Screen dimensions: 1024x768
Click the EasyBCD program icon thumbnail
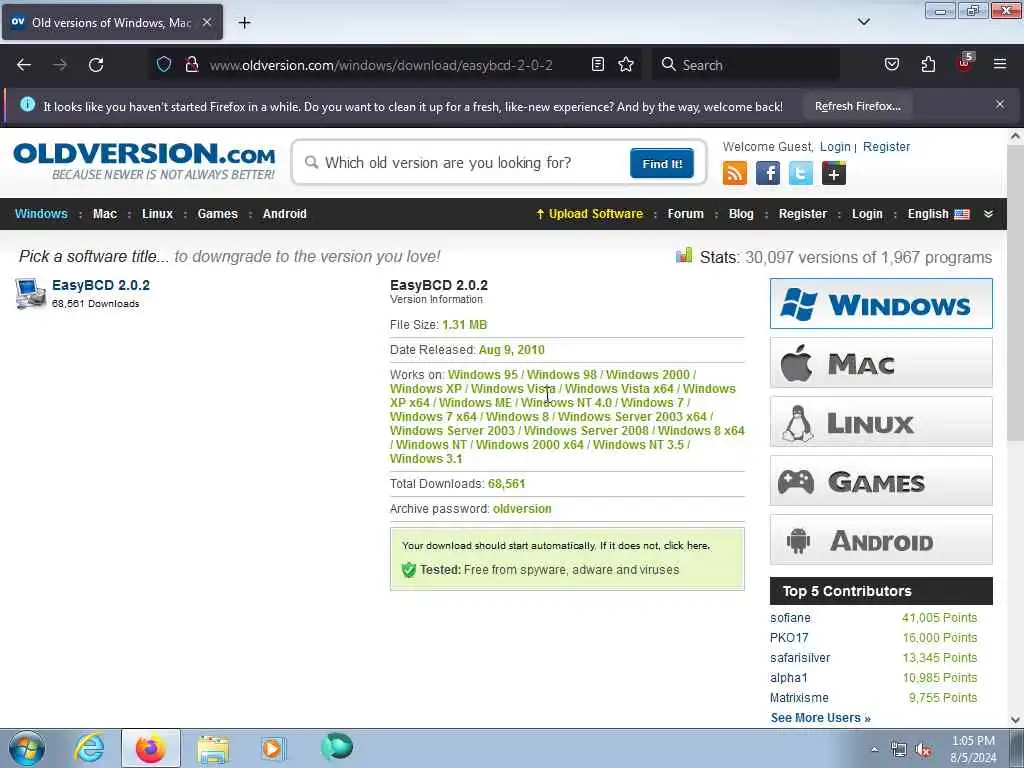[x=30, y=293]
